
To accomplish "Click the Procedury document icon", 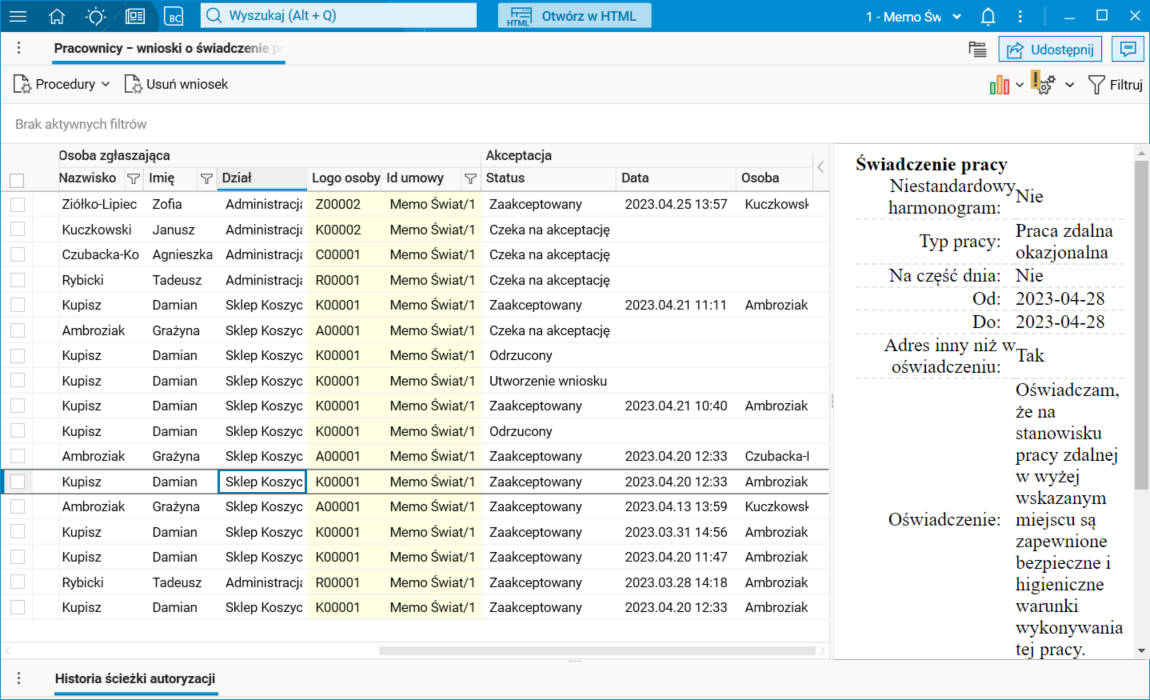I will (x=22, y=84).
